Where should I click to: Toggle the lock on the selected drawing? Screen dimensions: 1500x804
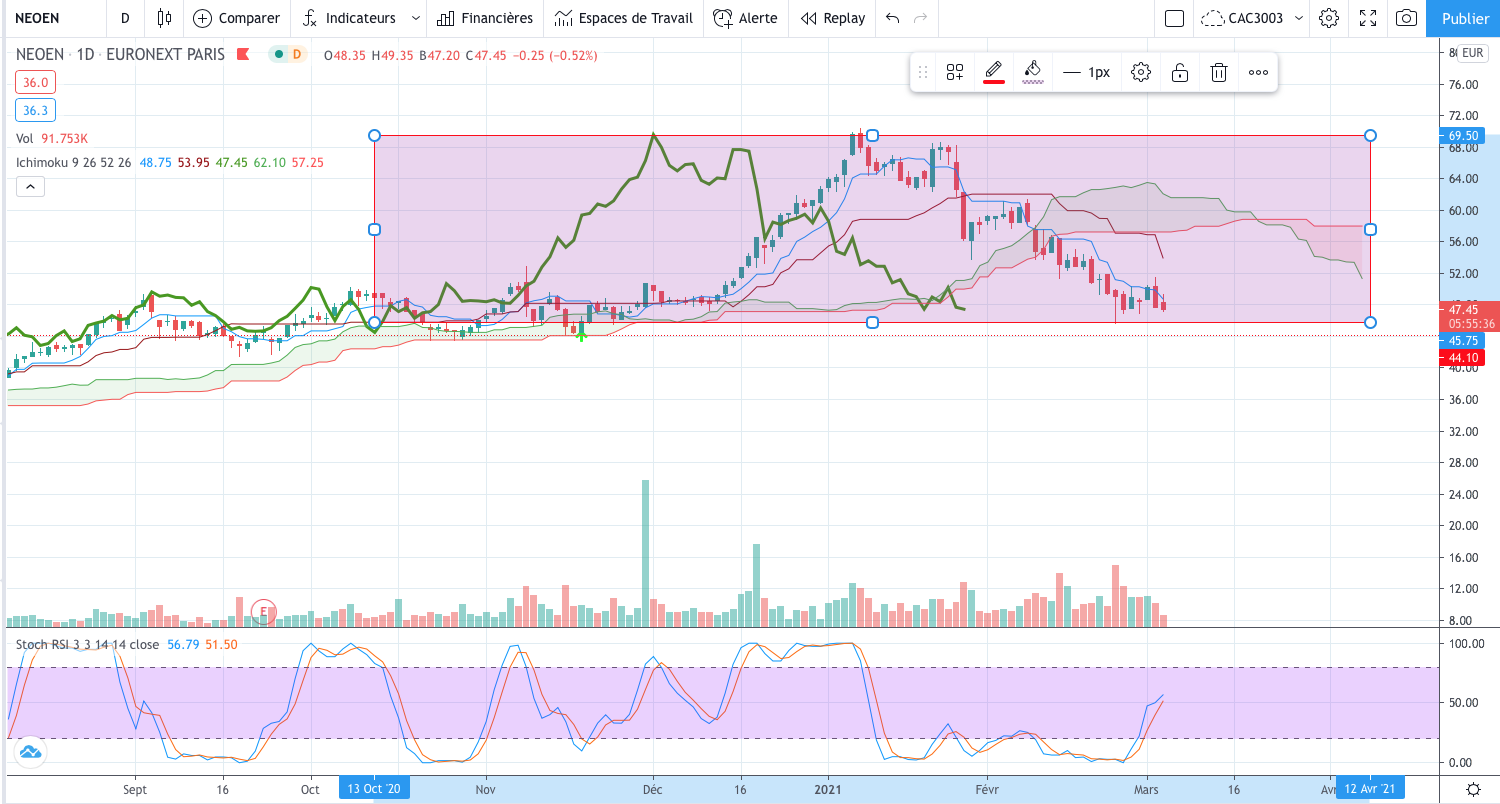point(1180,72)
